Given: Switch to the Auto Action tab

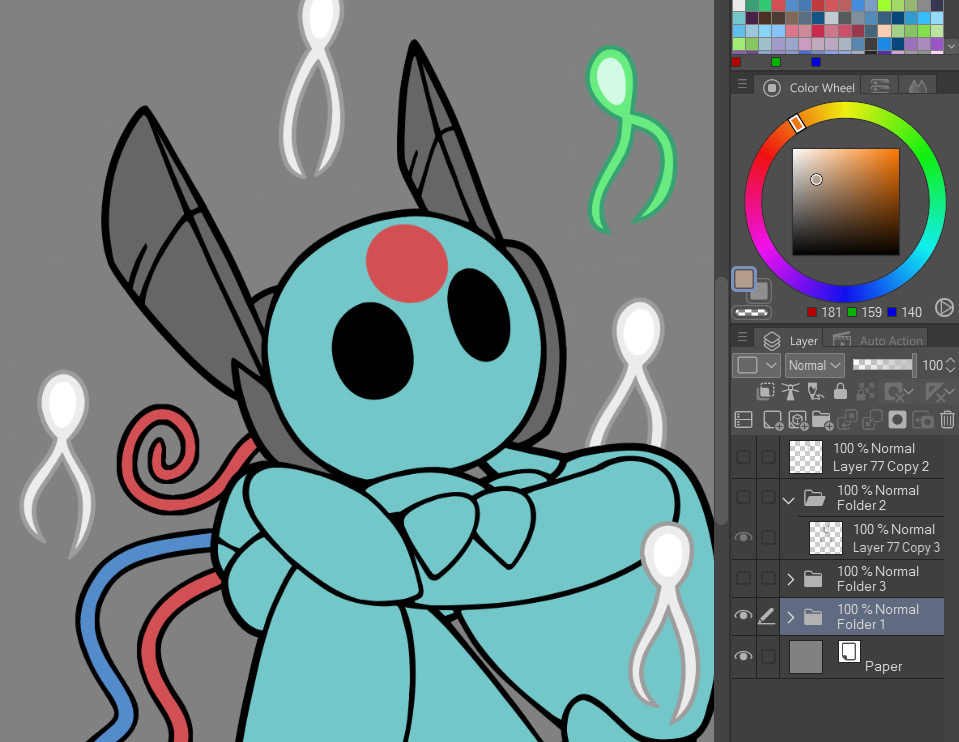Looking at the screenshot, I should point(878,341).
